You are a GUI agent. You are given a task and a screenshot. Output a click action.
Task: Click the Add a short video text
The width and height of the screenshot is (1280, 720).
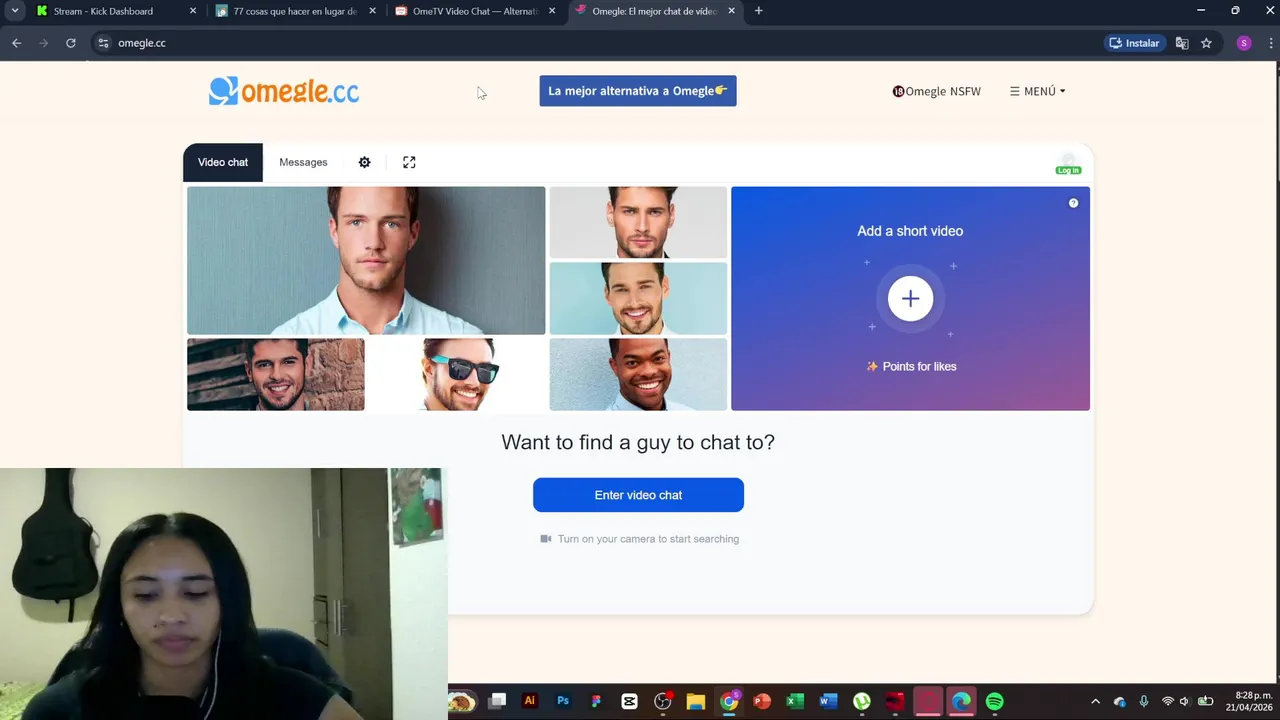point(910,231)
